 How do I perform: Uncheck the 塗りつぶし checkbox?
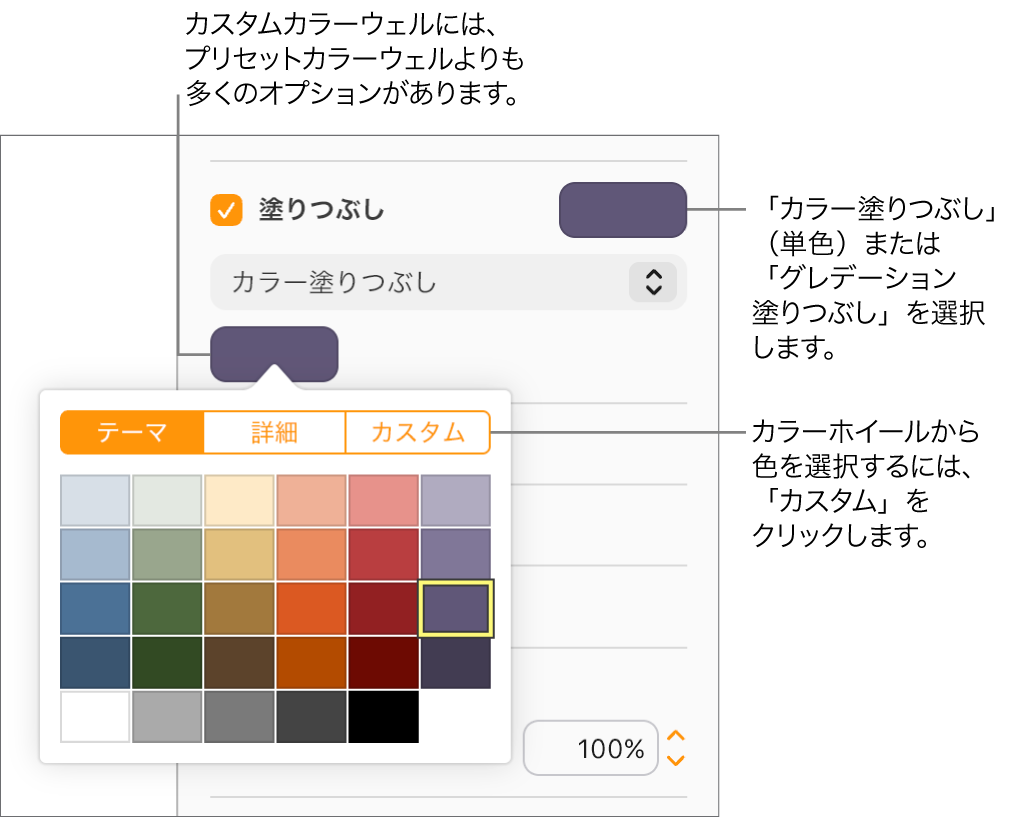(226, 210)
